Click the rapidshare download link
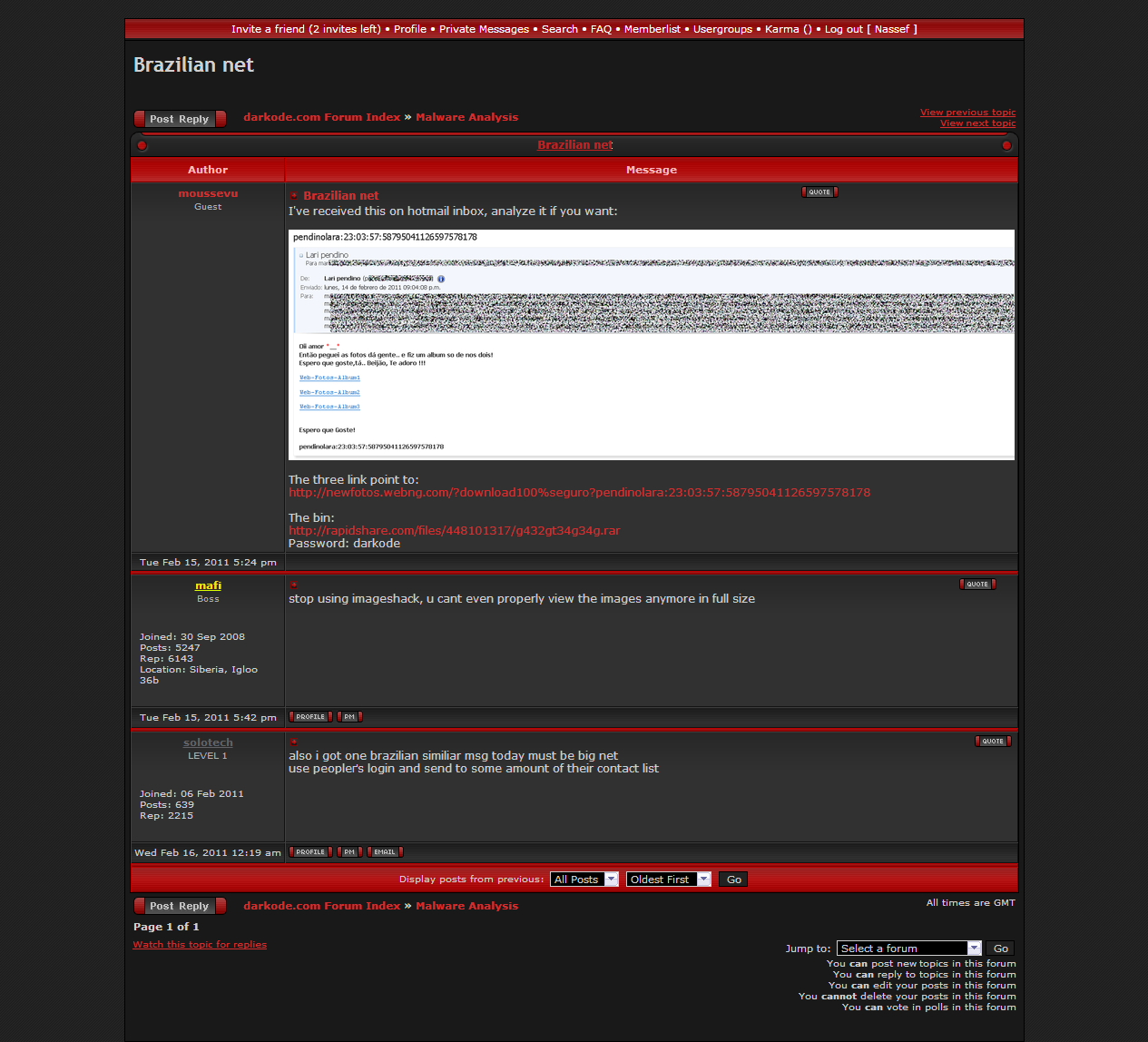The image size is (1148, 1042). tap(454, 531)
